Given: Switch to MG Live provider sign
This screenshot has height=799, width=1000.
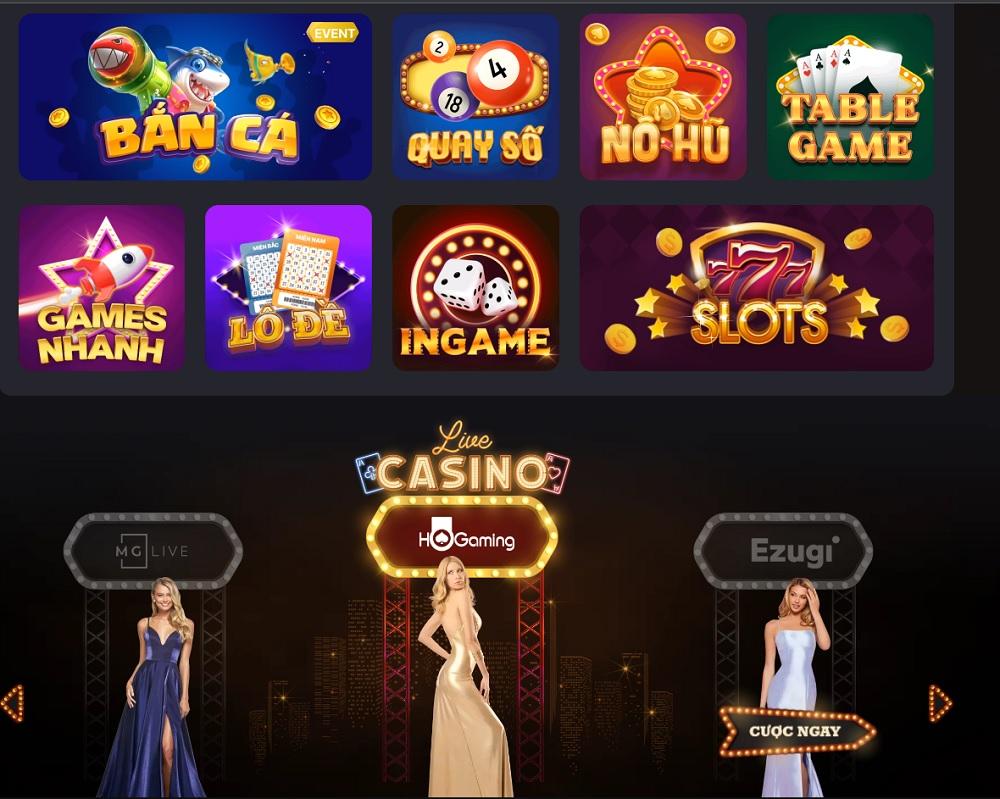Looking at the screenshot, I should click(x=152, y=551).
